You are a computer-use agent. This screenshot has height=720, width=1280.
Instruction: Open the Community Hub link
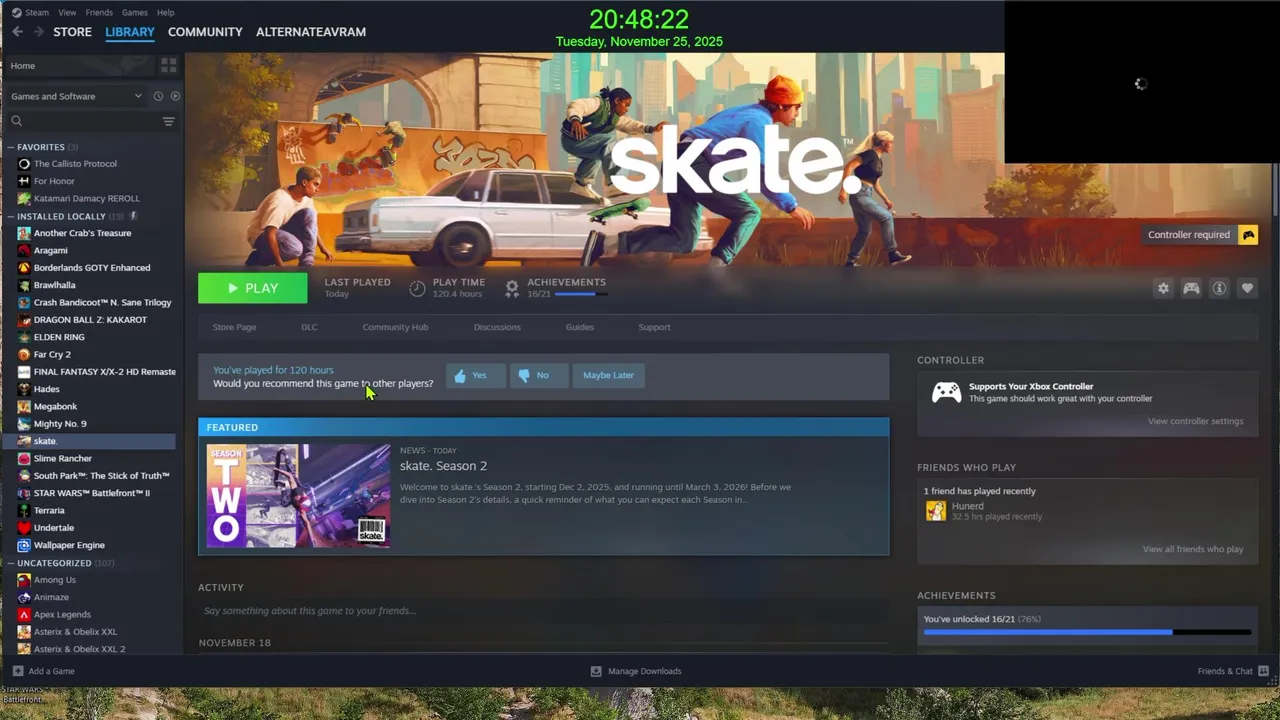point(395,327)
